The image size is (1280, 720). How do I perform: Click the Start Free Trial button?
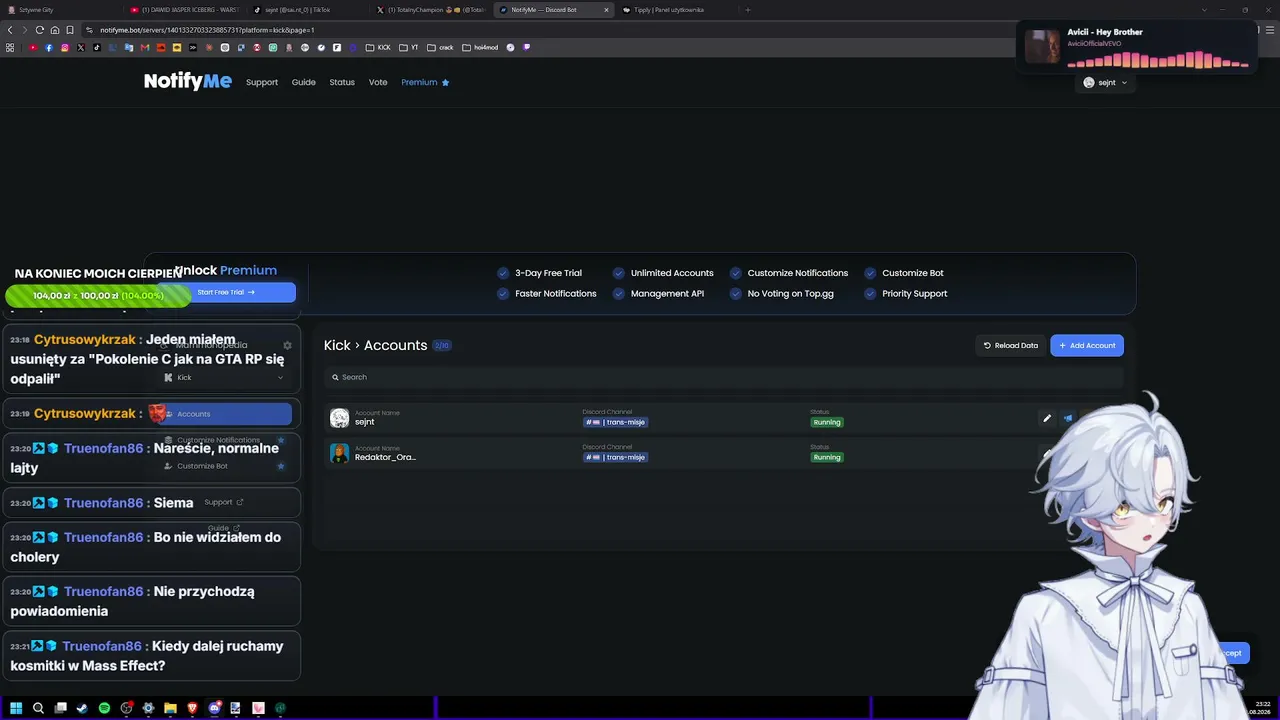(226, 292)
